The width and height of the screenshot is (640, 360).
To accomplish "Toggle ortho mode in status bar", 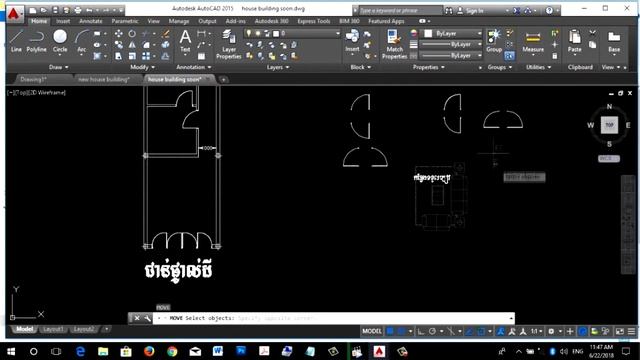I will 421,331.
